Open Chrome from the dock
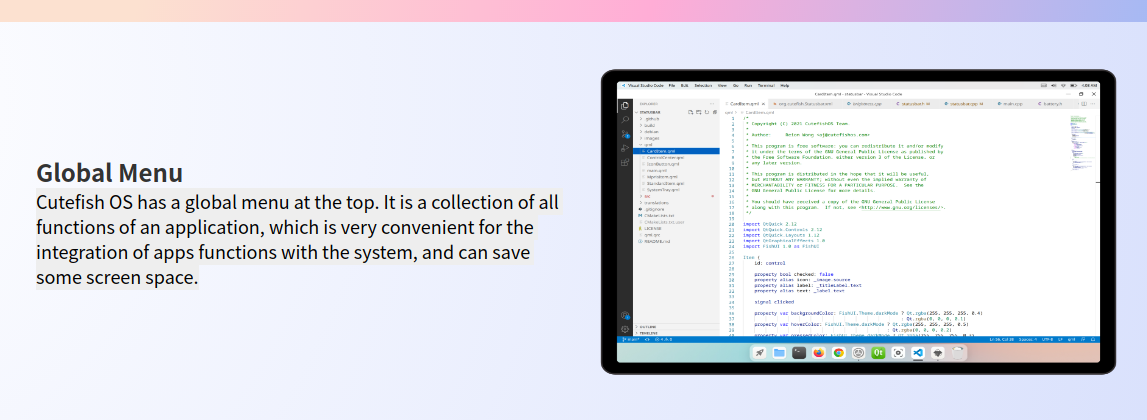Viewport: 1147px width, 420px height. click(838, 353)
